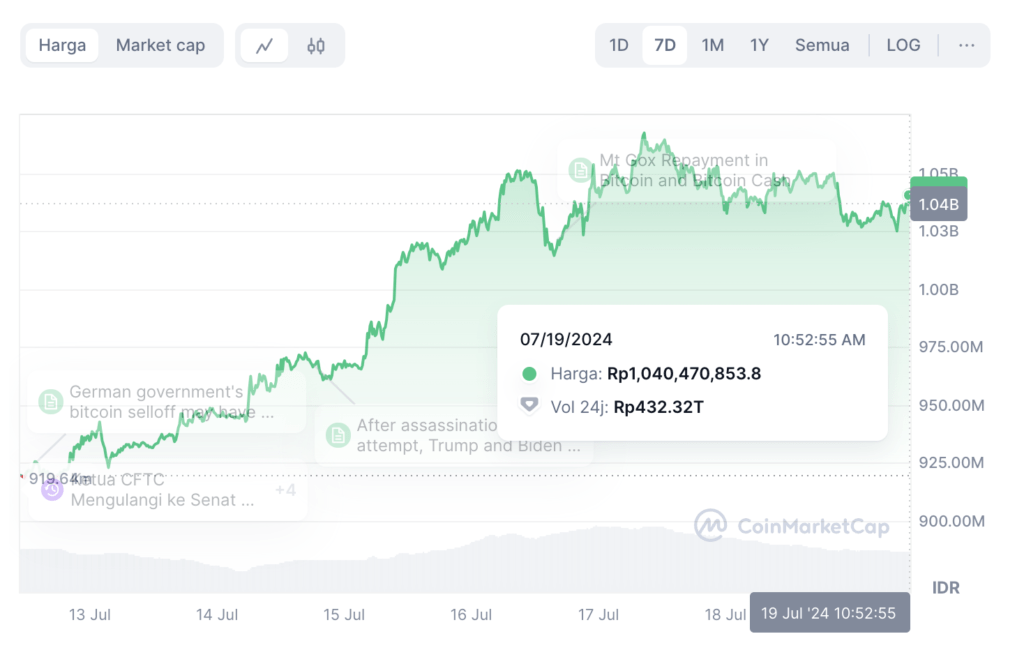Select the Market cap tab

click(161, 45)
